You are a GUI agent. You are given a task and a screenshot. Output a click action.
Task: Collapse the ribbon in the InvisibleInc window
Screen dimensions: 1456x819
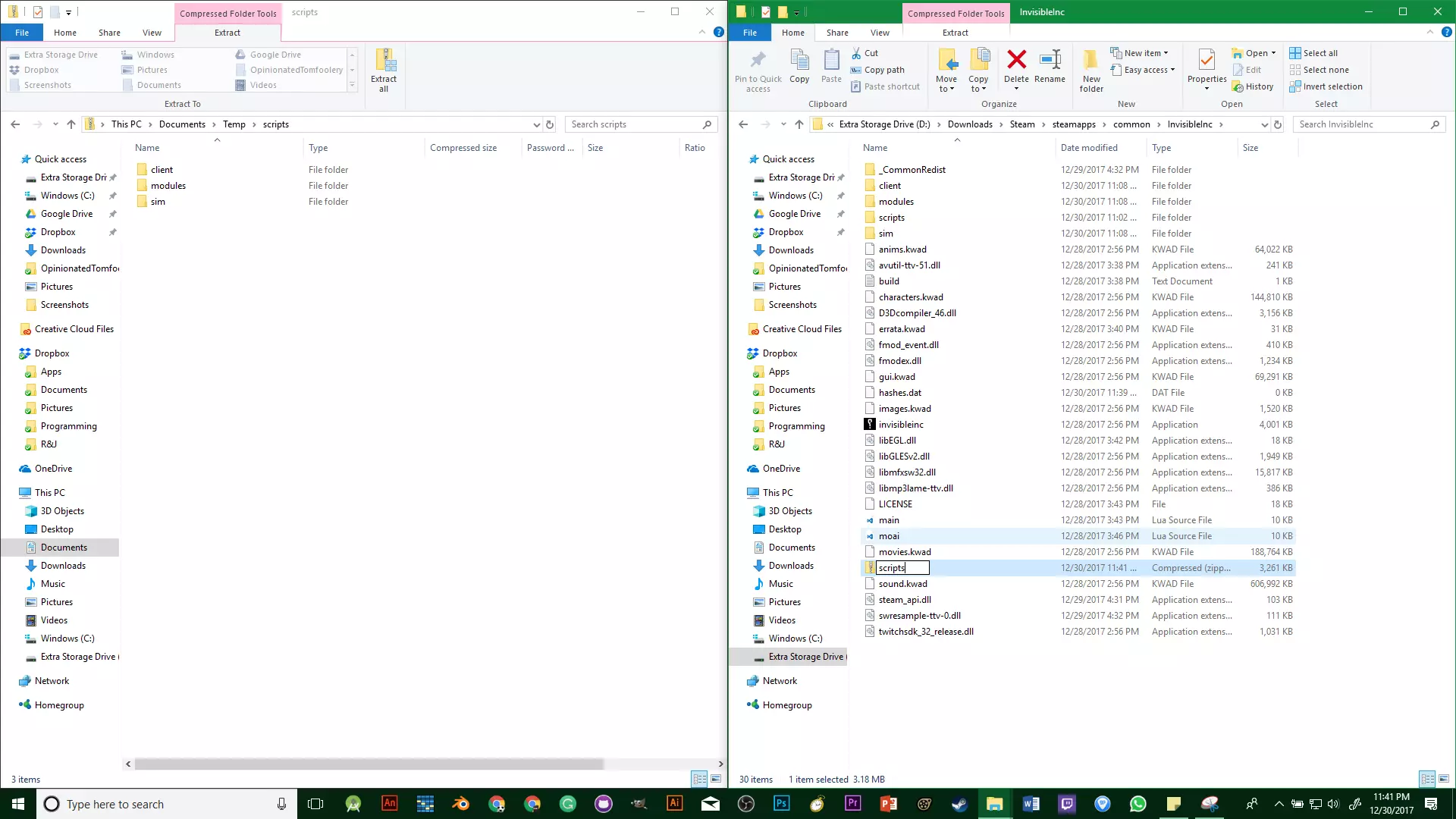1430,32
